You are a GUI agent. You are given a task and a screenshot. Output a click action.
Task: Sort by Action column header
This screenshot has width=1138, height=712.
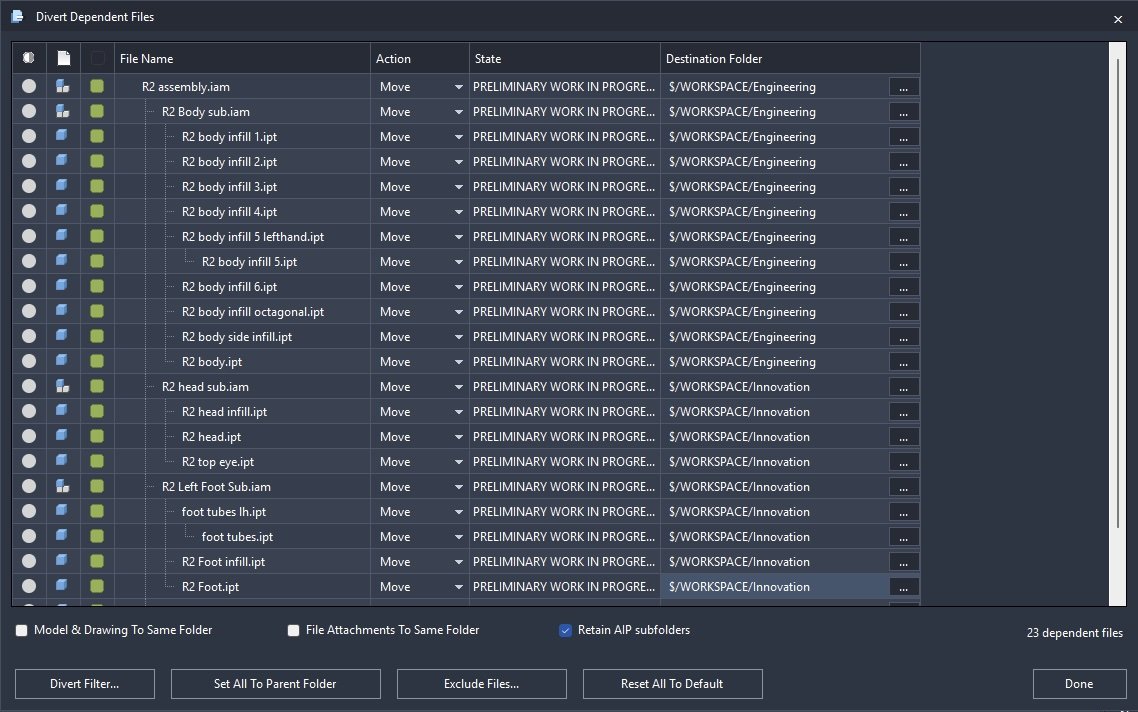(x=419, y=58)
